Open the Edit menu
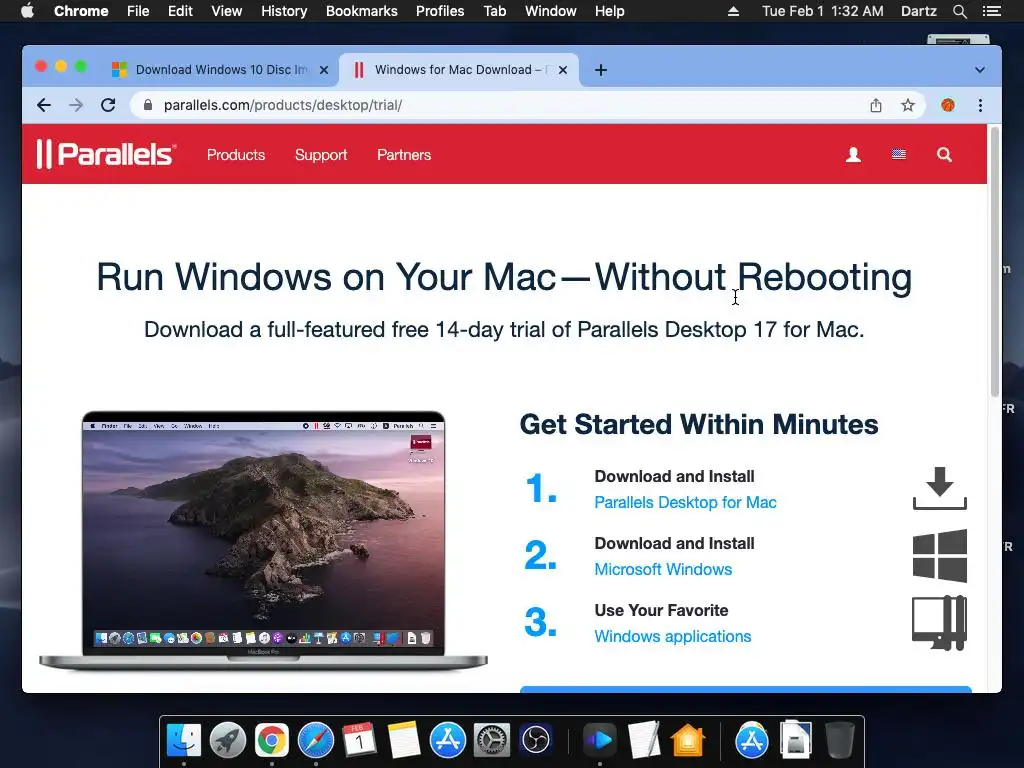 tap(180, 11)
